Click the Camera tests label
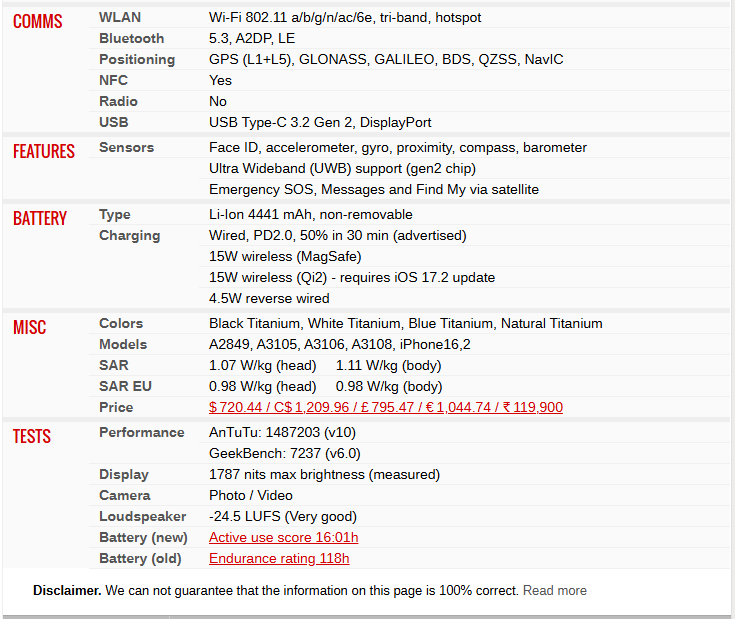This screenshot has height=619, width=735. 125,495
